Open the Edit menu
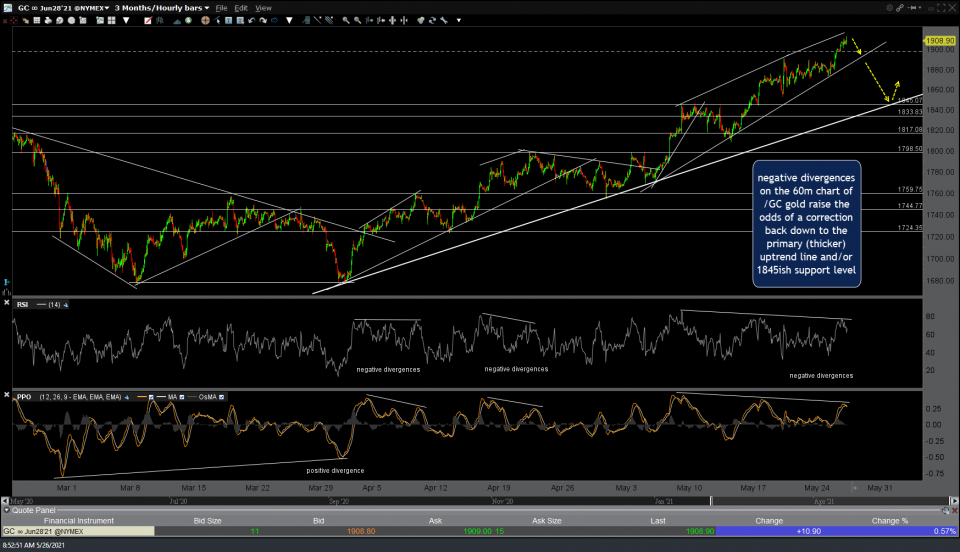The image size is (960, 552). [242, 7]
